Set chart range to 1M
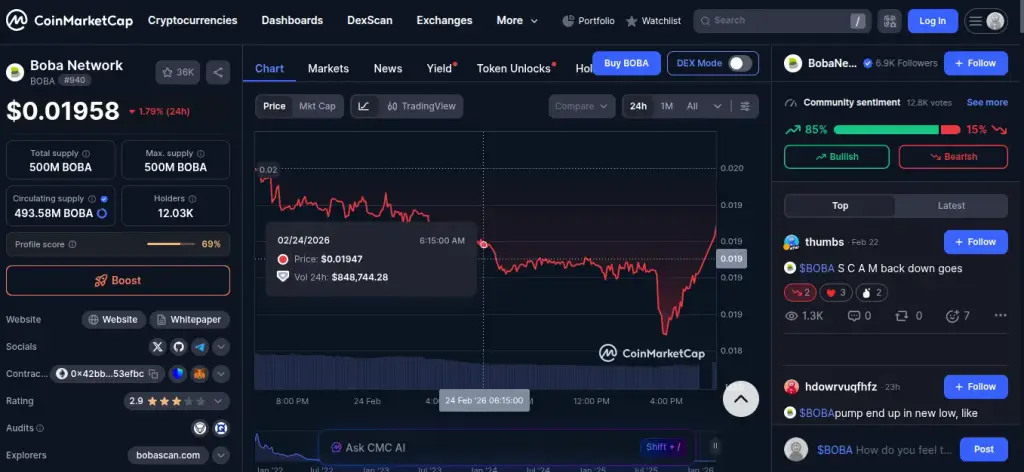 [666, 106]
